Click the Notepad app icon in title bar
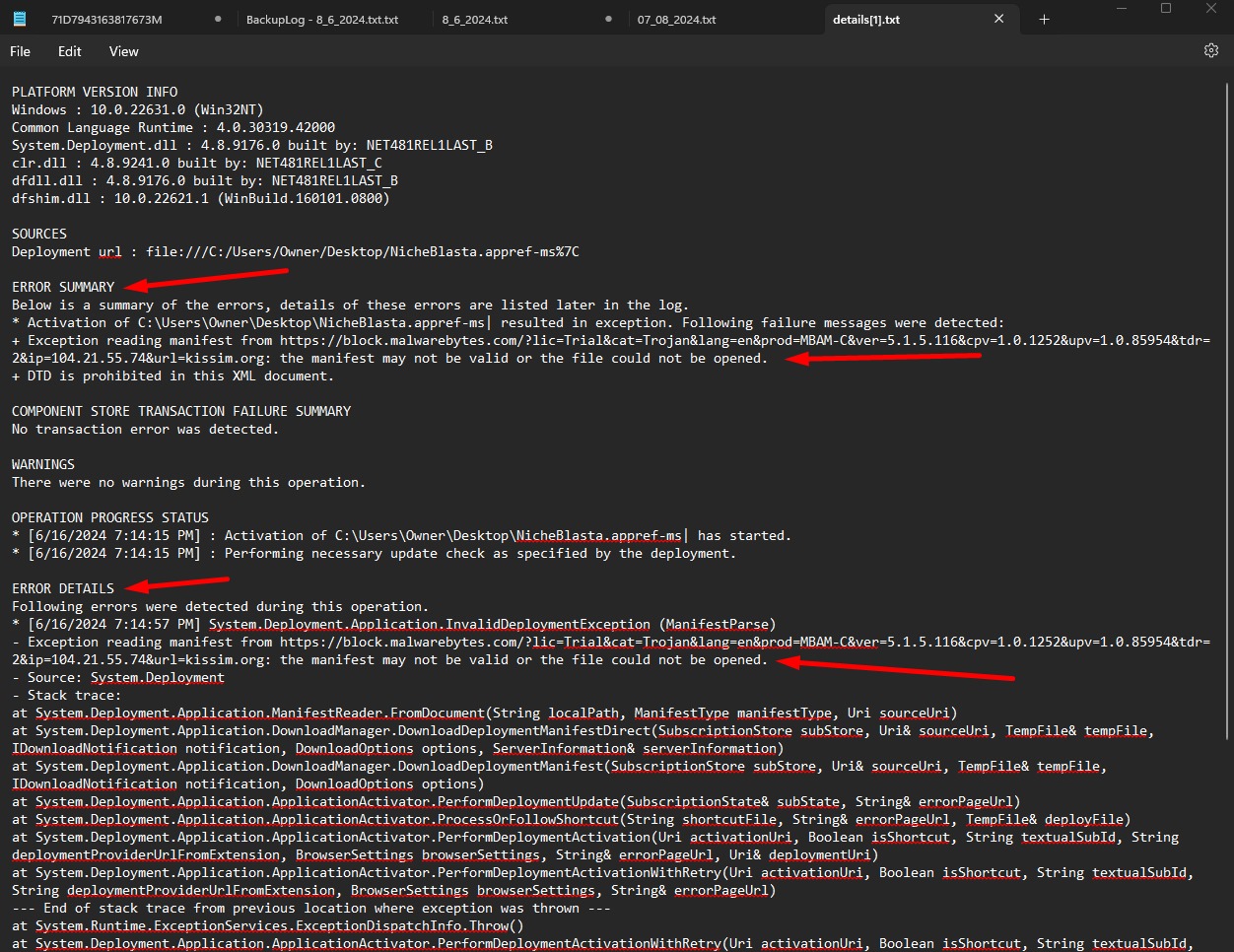The image size is (1234, 952). click(19, 19)
